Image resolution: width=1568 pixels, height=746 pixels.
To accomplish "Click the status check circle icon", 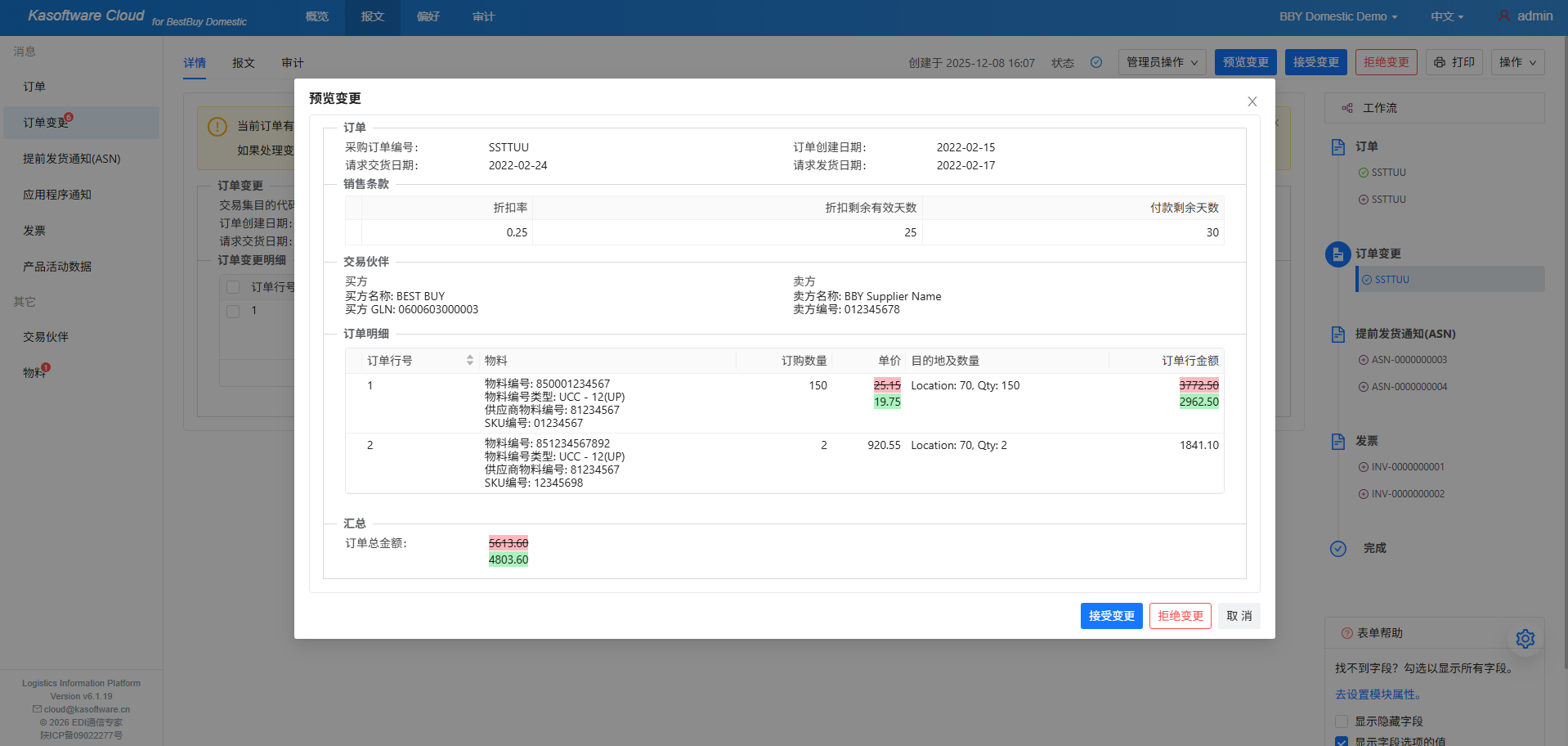I will pos(1096,62).
